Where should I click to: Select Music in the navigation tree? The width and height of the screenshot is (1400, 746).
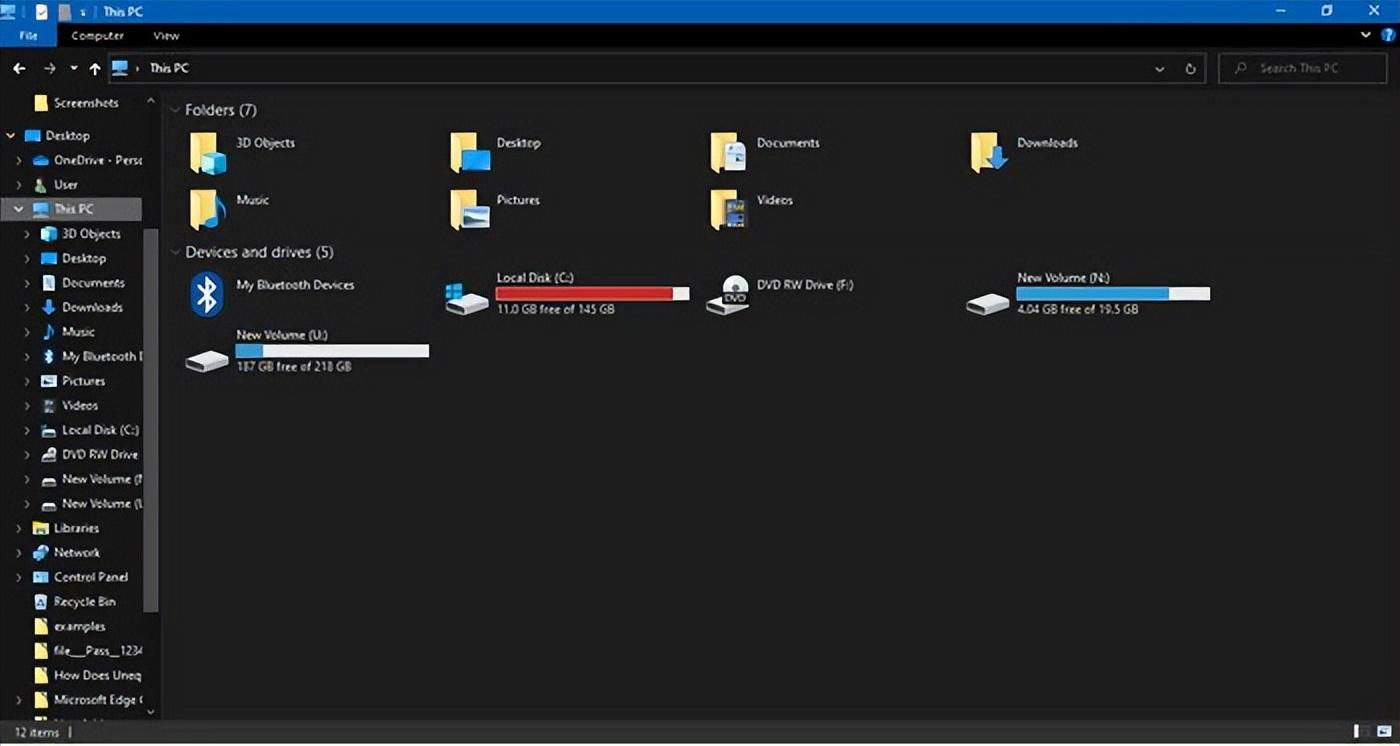click(x=68, y=332)
